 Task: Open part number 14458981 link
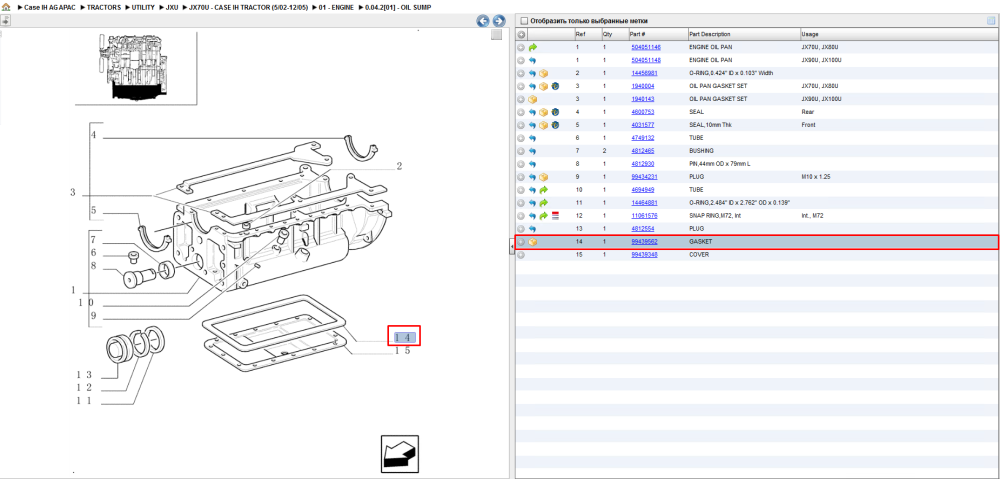pyautogui.click(x=643, y=73)
